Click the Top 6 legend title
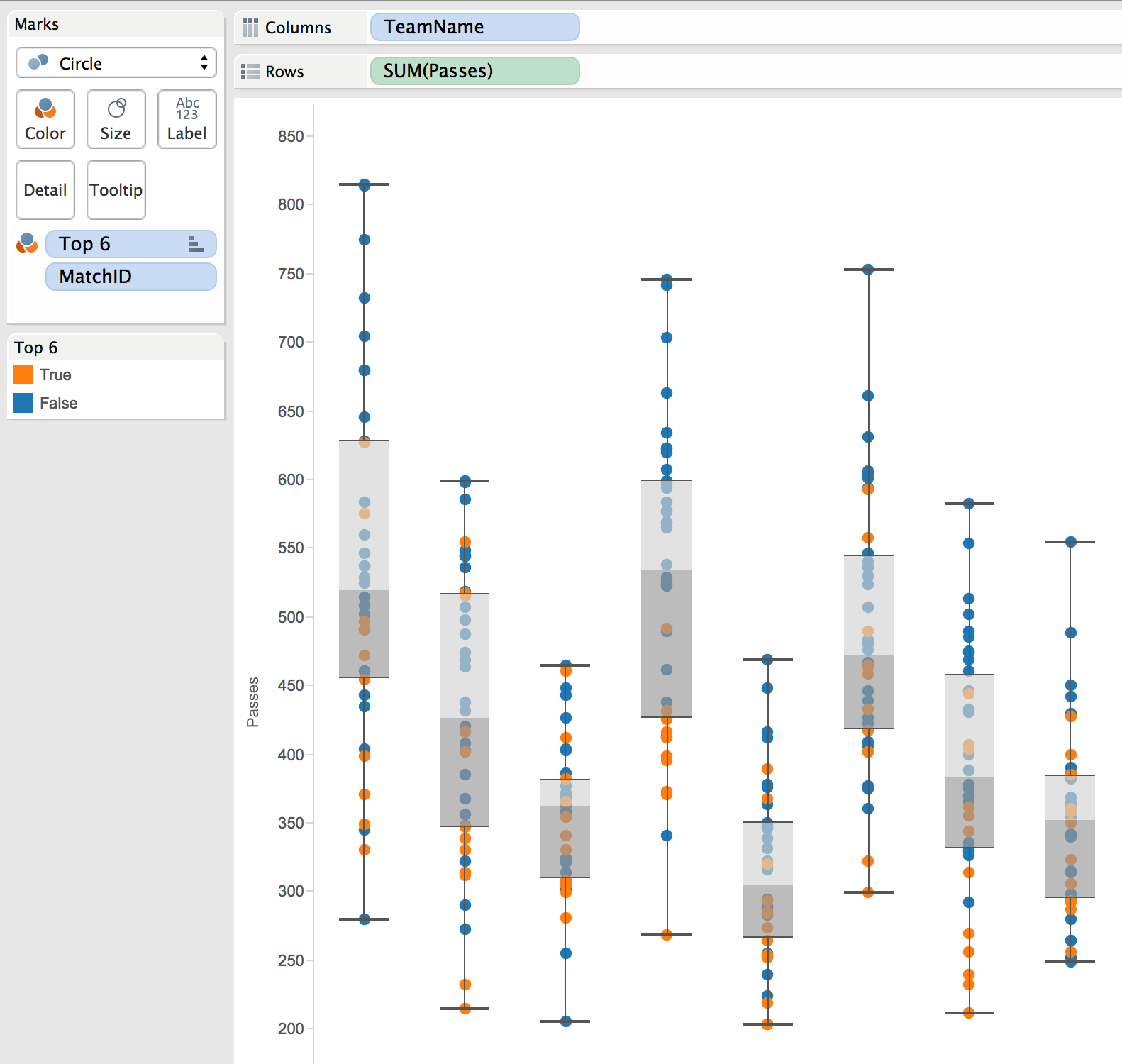This screenshot has height=1064, width=1122. pos(36,348)
